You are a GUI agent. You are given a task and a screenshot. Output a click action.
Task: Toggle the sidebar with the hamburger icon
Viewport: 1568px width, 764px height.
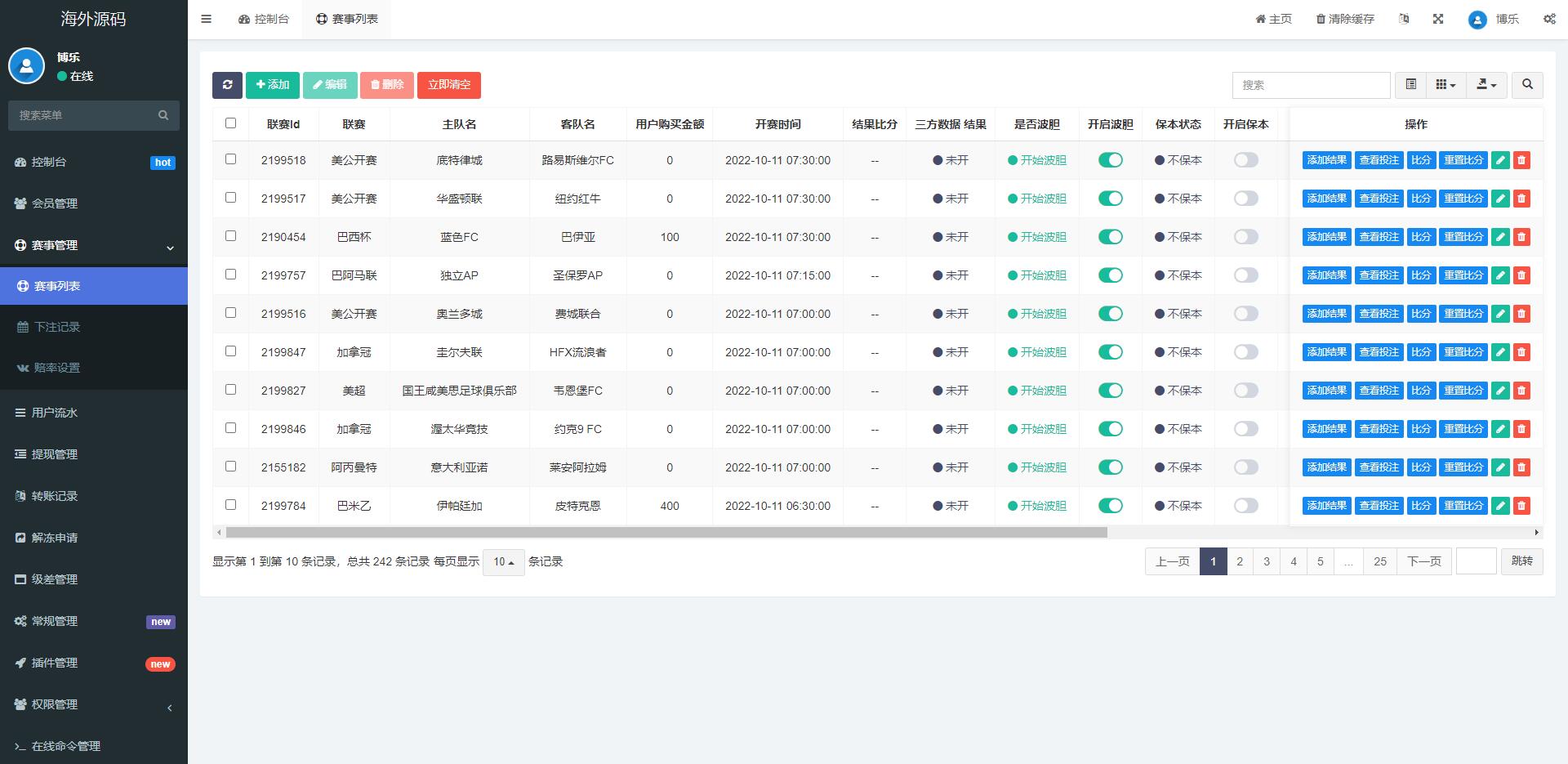pyautogui.click(x=207, y=19)
